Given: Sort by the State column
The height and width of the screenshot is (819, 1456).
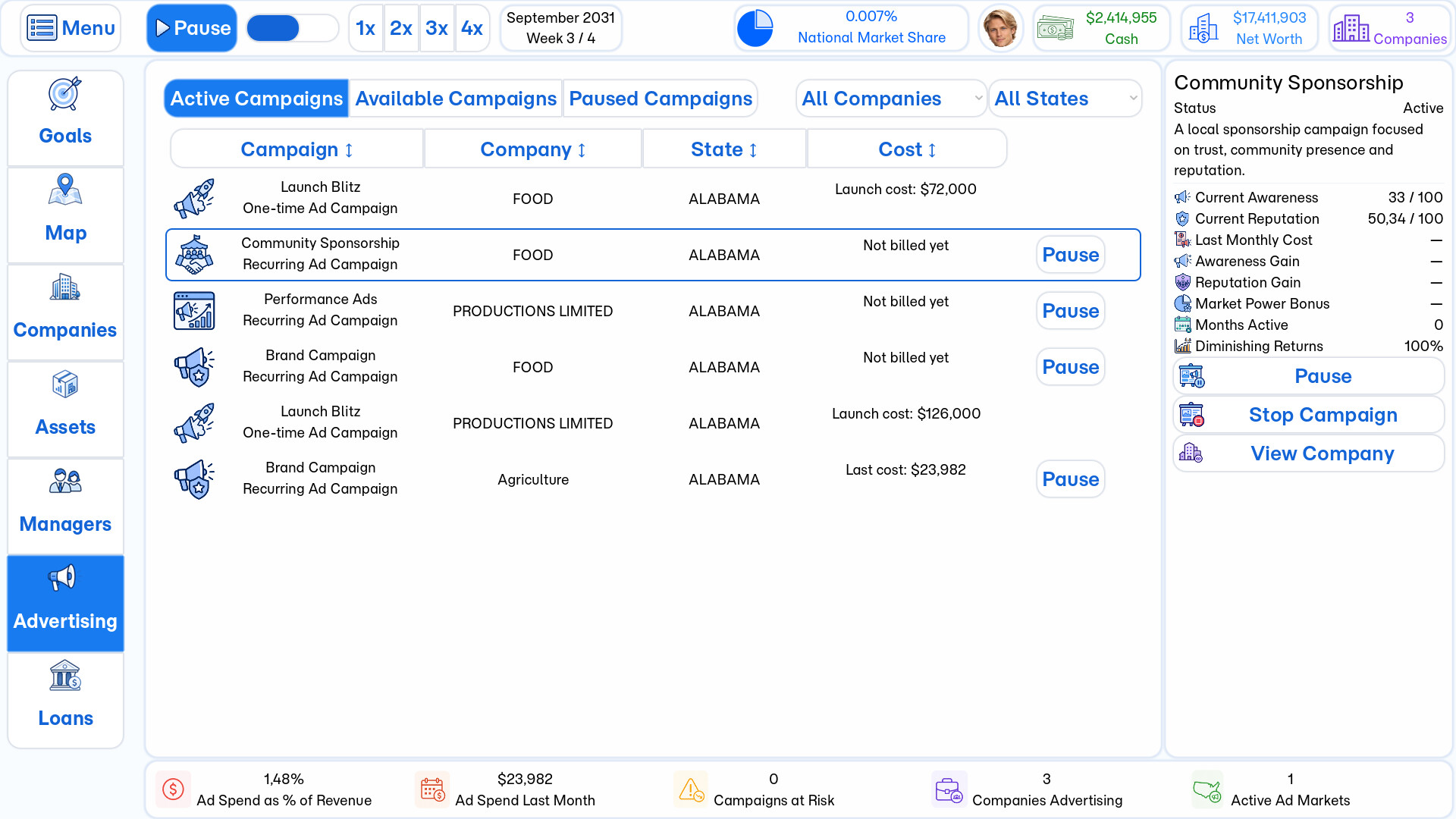Looking at the screenshot, I should coord(724,149).
